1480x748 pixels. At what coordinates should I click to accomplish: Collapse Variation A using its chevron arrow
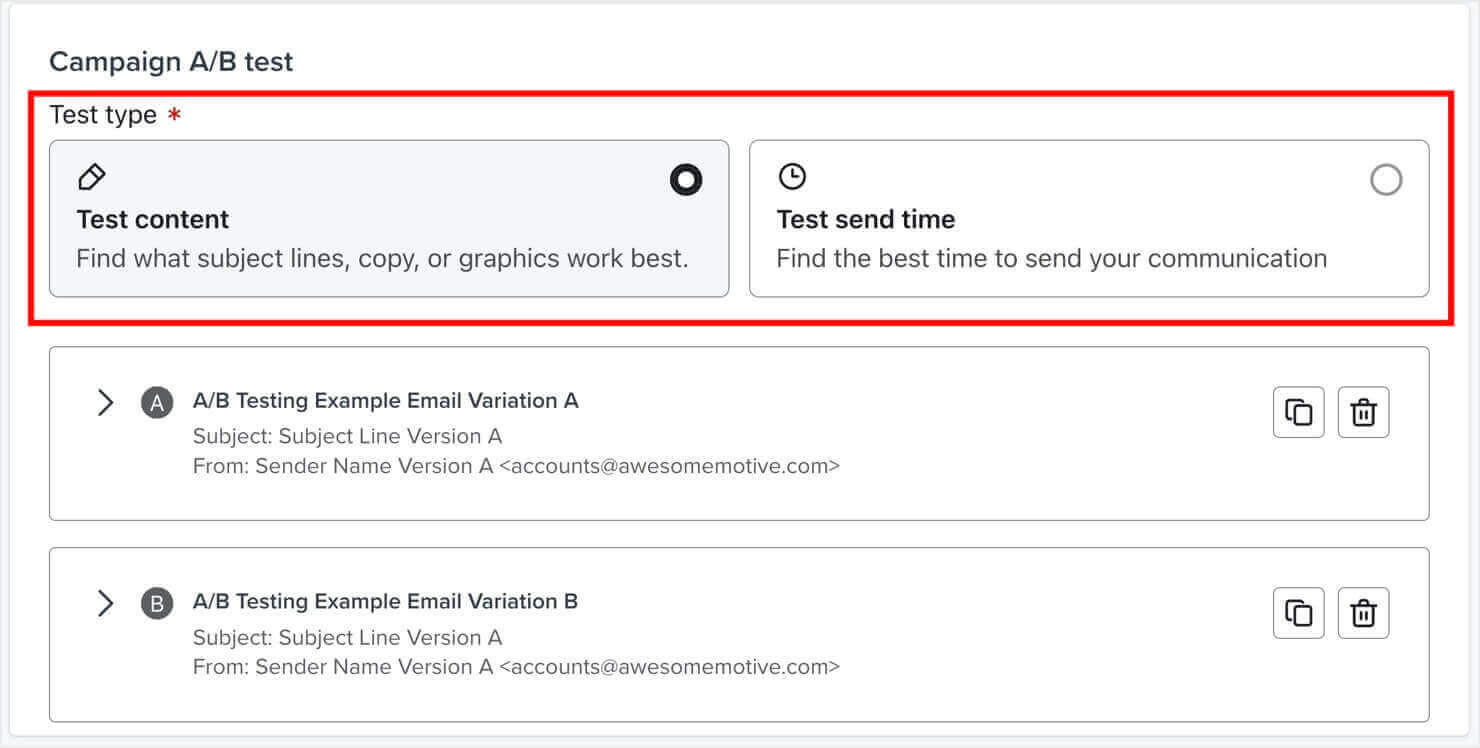point(105,402)
